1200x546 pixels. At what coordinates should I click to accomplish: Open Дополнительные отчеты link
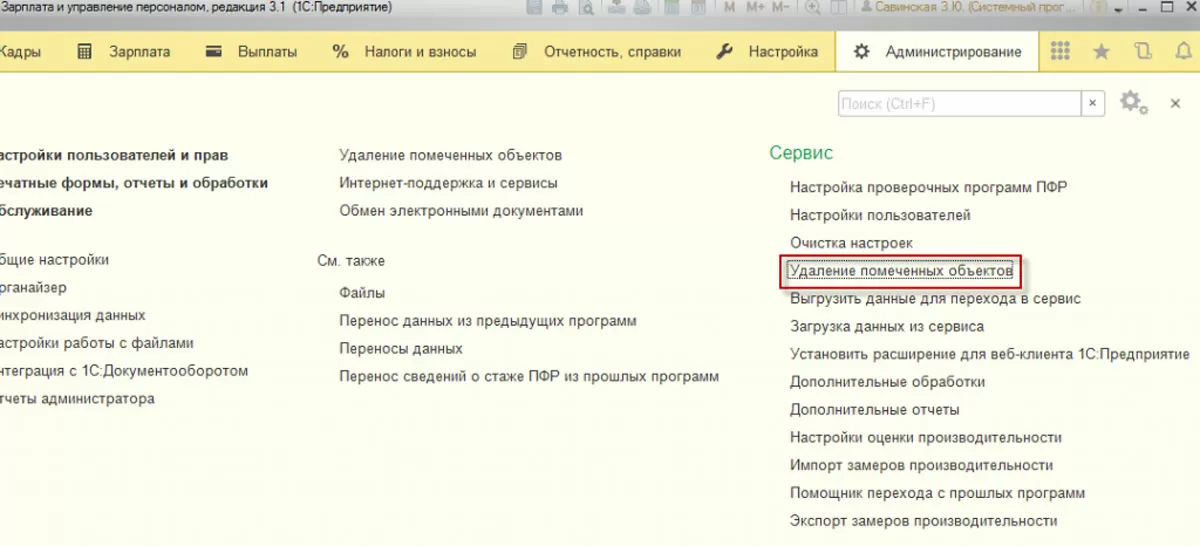pos(874,410)
